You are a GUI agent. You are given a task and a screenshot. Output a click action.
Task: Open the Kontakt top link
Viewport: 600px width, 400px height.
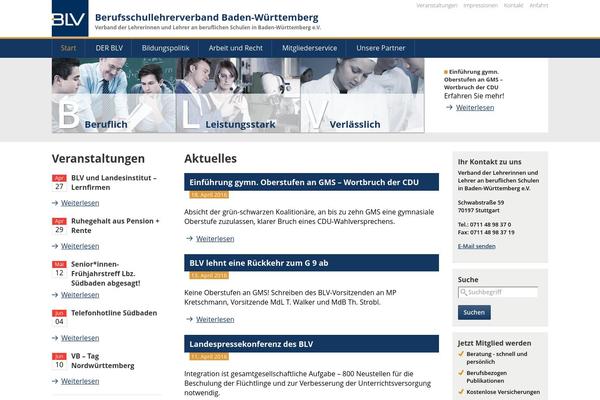[x=513, y=5]
